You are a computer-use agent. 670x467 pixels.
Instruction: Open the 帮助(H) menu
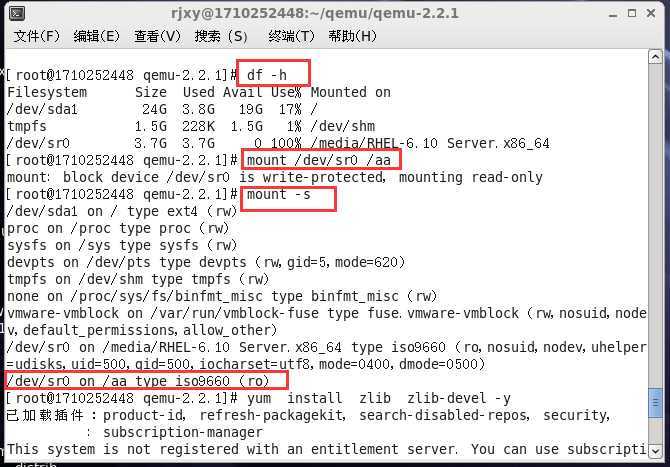coord(352,36)
